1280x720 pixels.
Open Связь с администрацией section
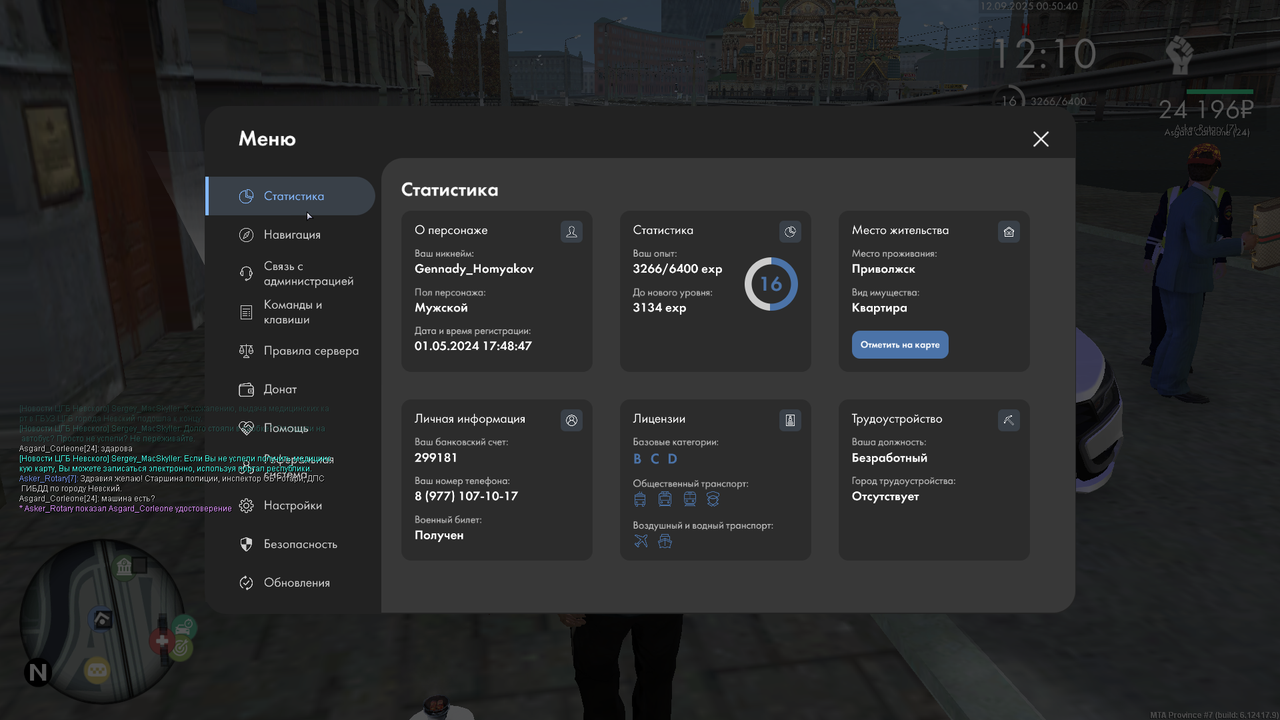pos(291,274)
